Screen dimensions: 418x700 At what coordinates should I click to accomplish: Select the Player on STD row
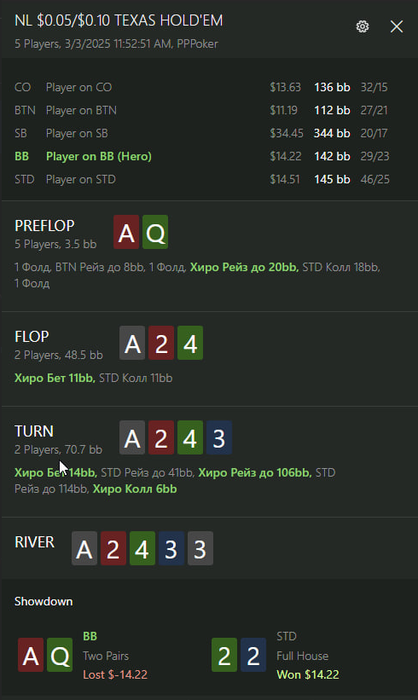coord(202,179)
